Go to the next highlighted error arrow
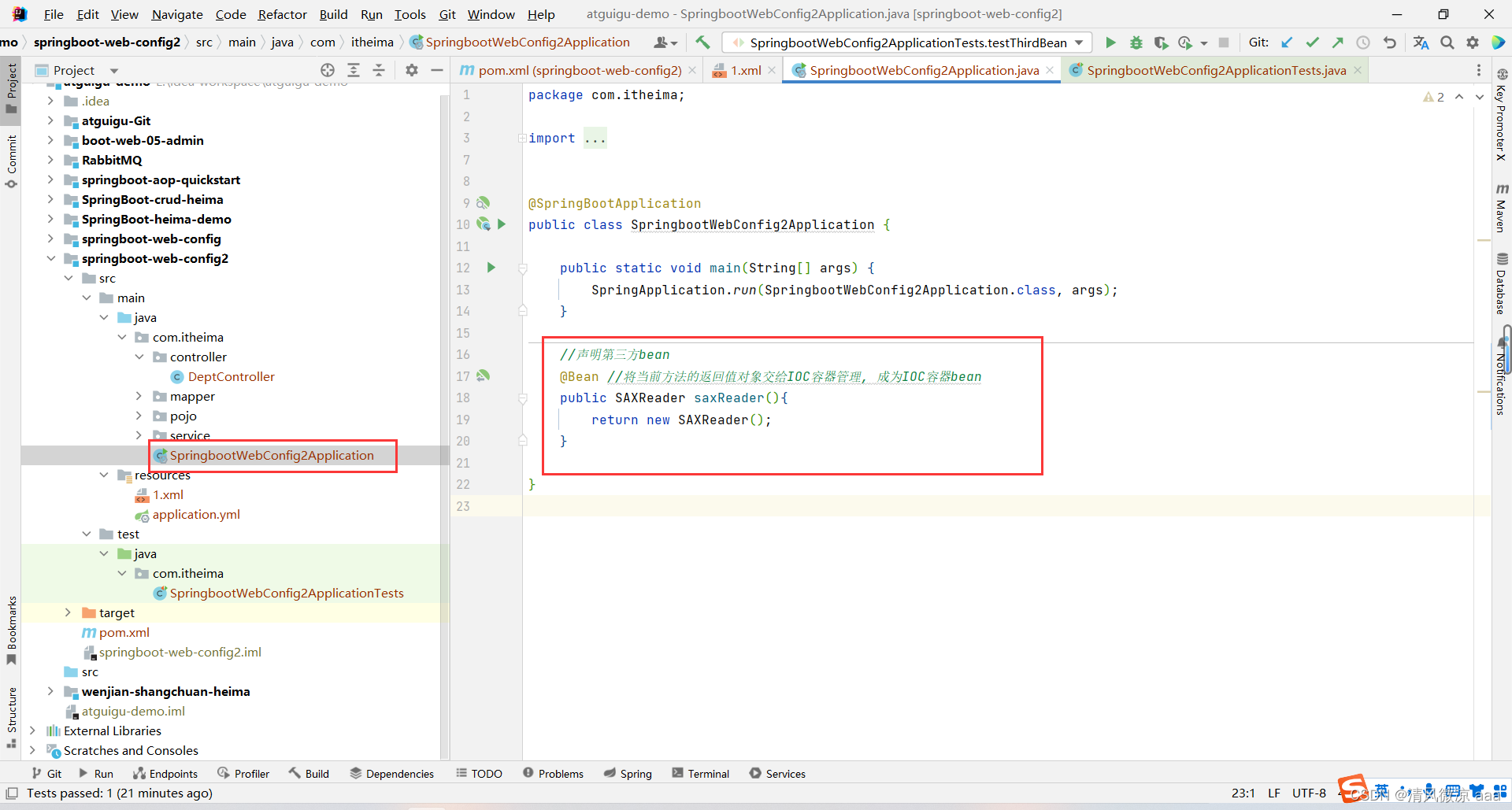The image size is (1512, 810). [x=1480, y=97]
